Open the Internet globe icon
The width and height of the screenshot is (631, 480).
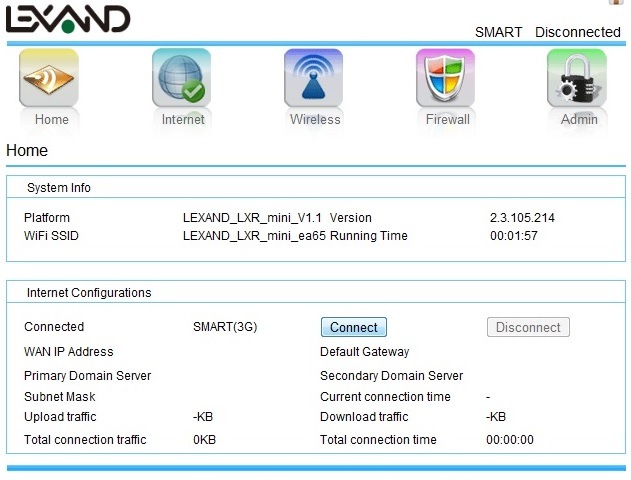(x=181, y=78)
